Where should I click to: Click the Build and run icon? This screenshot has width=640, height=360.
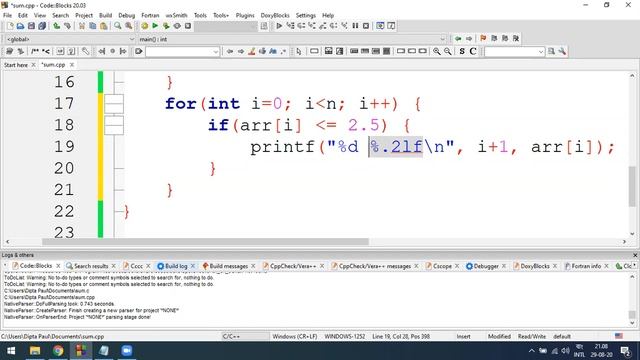(166, 26)
